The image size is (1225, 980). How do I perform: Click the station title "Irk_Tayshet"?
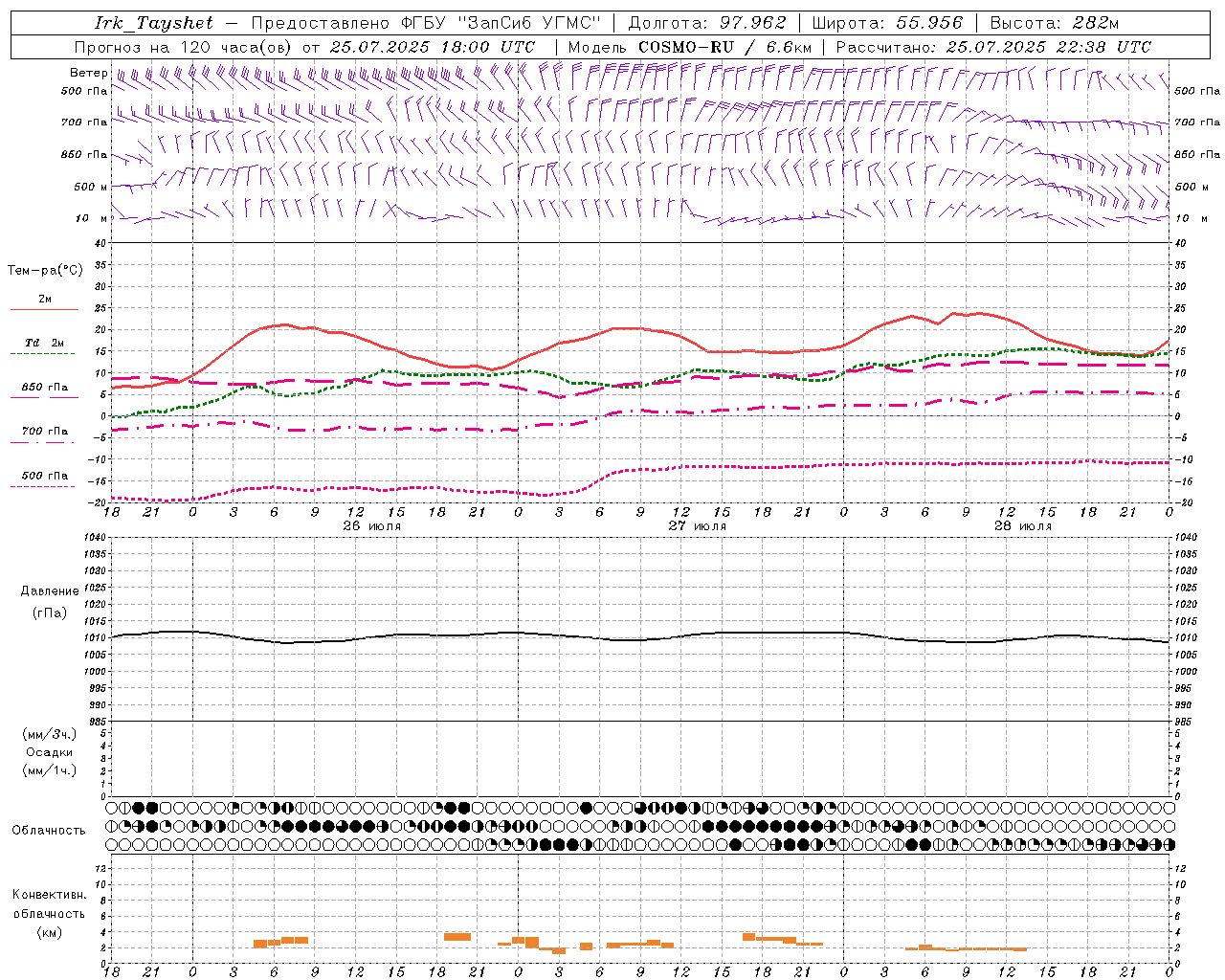click(x=153, y=23)
